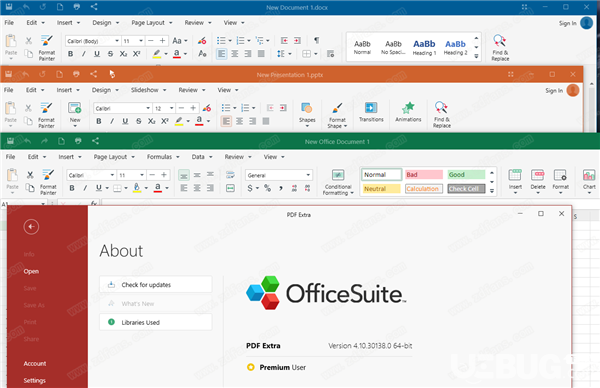Open Page Layout menu in document window
The width and height of the screenshot is (600, 388).
coord(152,23)
